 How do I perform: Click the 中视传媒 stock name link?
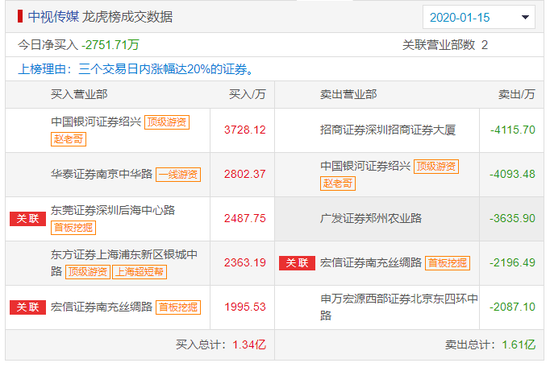tap(53, 17)
